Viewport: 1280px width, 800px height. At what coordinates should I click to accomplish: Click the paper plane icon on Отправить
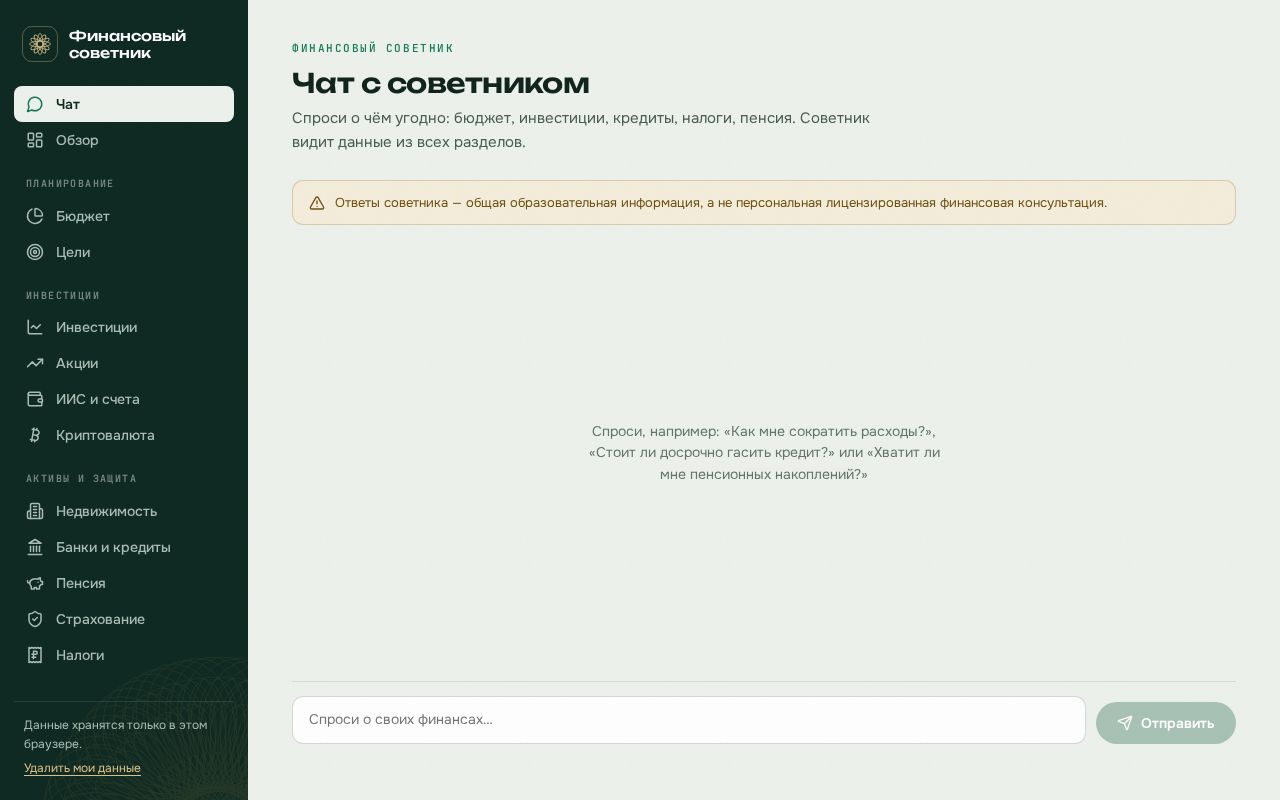(x=1125, y=723)
